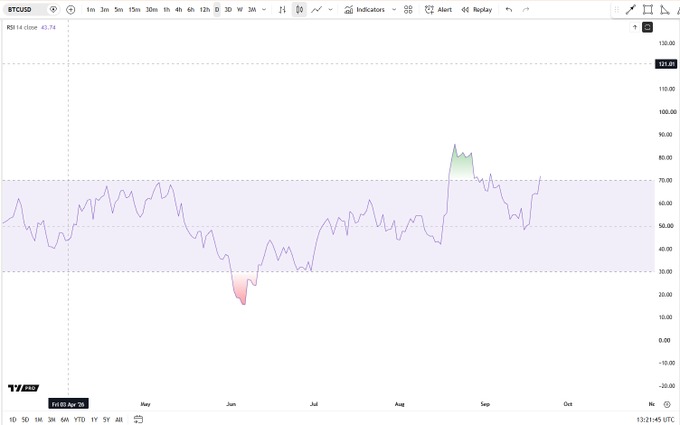
Task: Select the daily D timeframe
Action: (217, 10)
